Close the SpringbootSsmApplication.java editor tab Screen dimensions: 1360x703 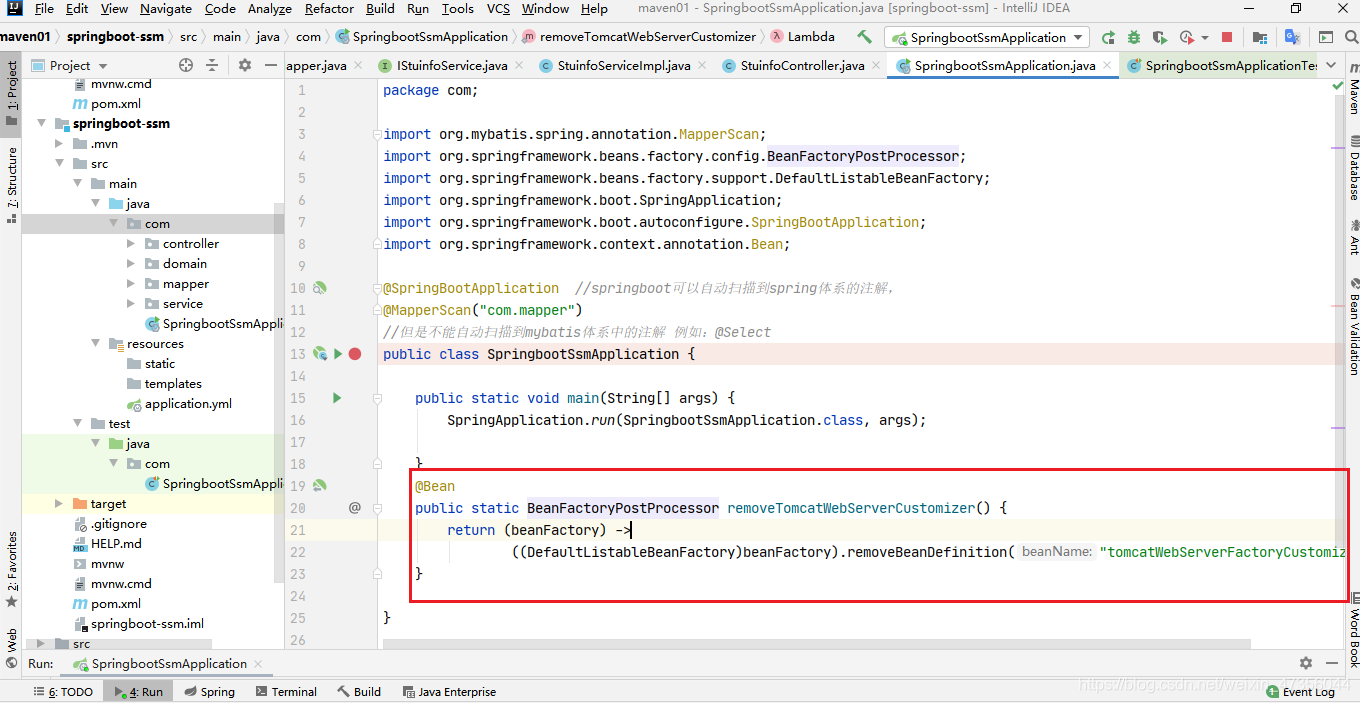[1108, 66]
